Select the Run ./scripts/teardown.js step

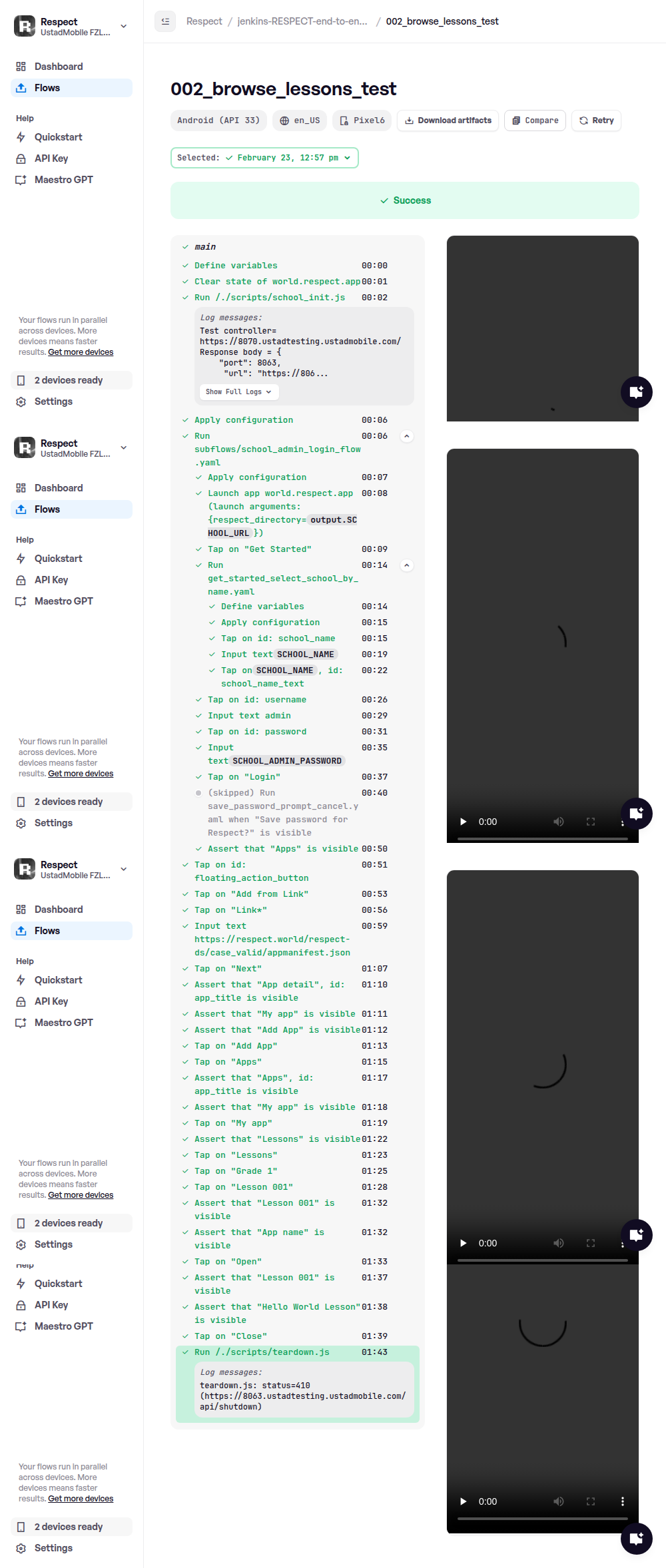[x=262, y=1352]
